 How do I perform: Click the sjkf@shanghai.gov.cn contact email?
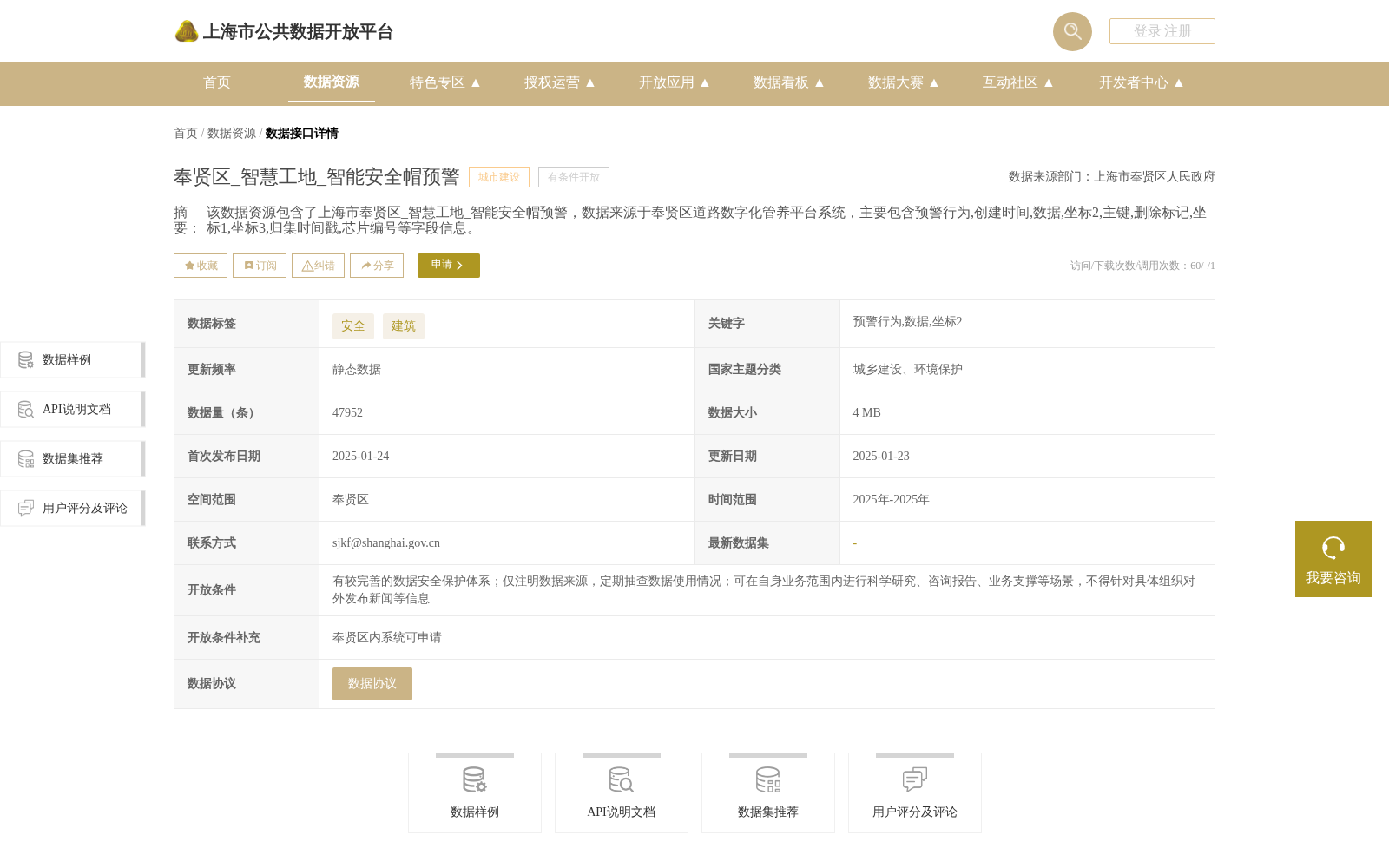(x=386, y=543)
